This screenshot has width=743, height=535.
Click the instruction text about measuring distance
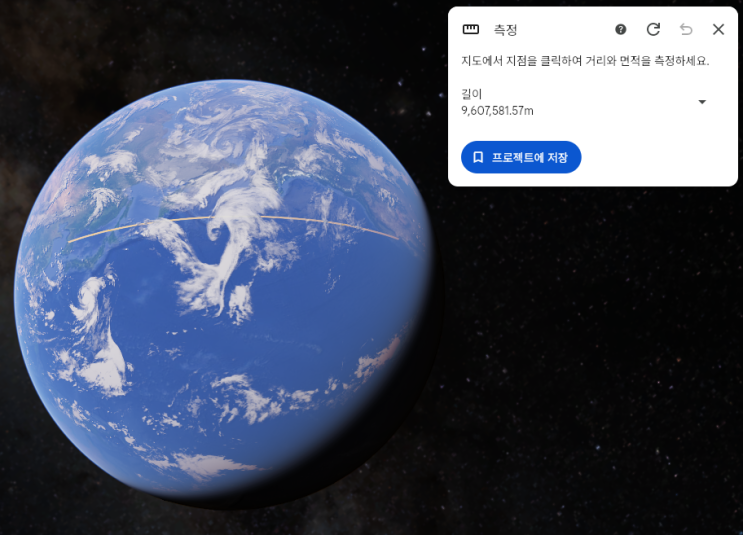click(585, 61)
